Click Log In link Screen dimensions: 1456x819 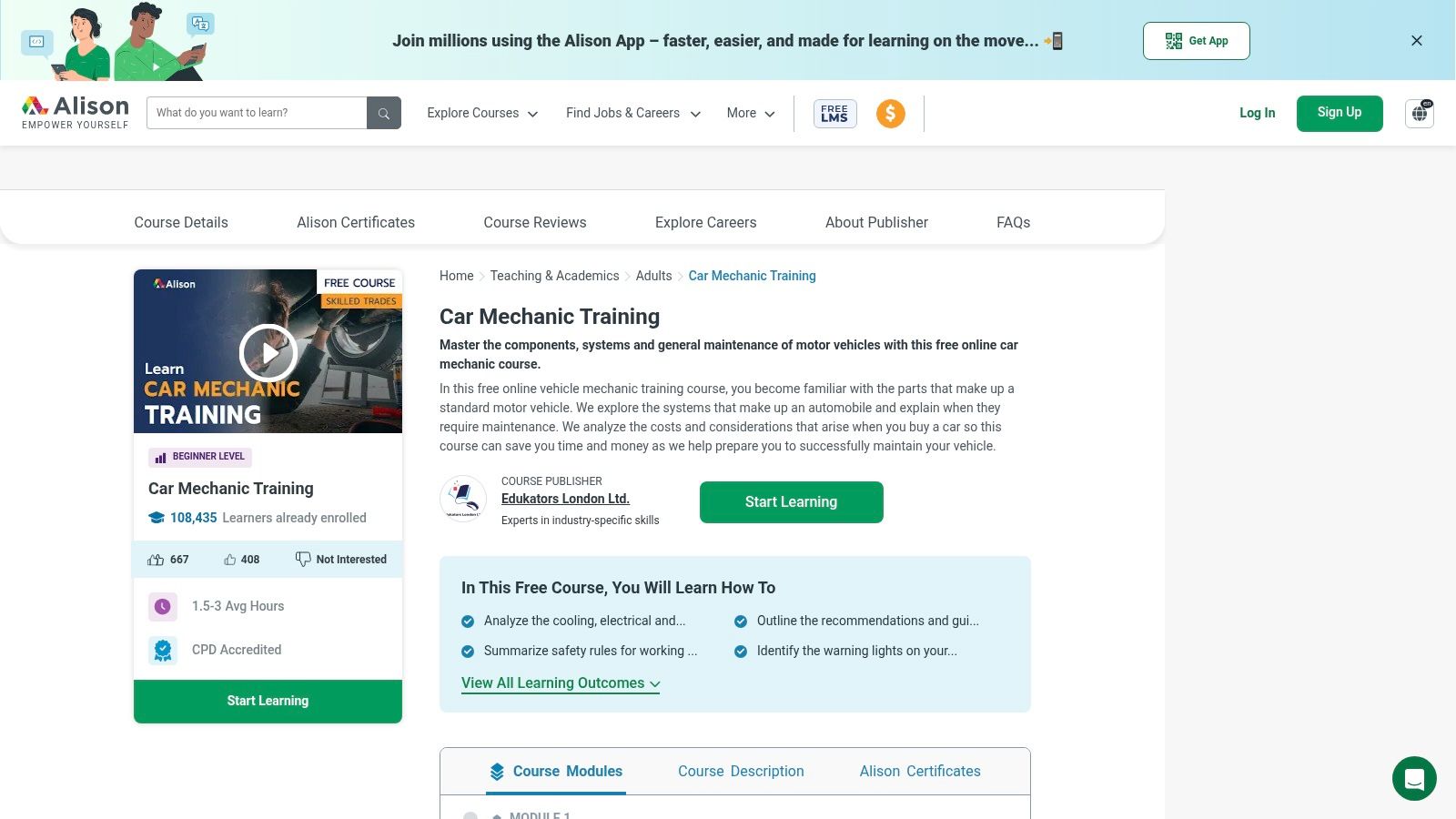(1257, 113)
